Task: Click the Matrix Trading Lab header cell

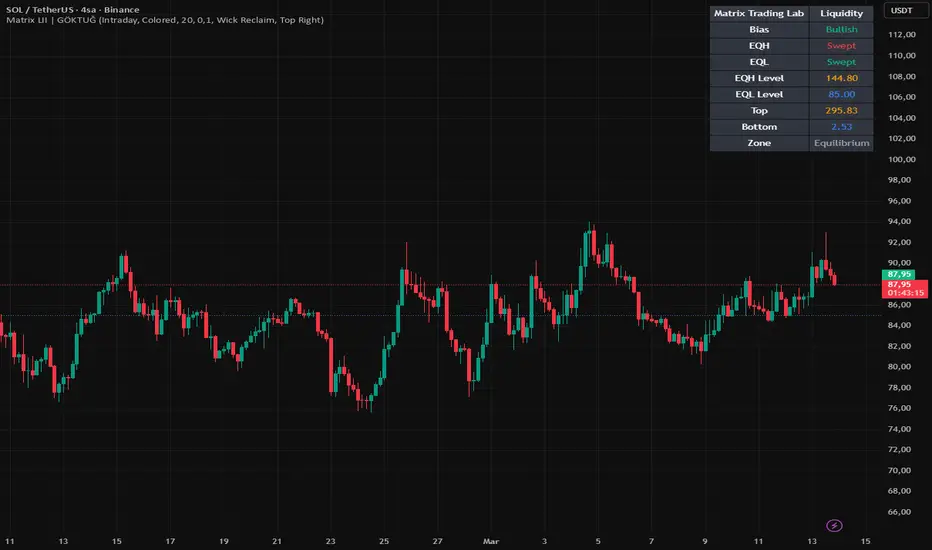Action: point(759,13)
